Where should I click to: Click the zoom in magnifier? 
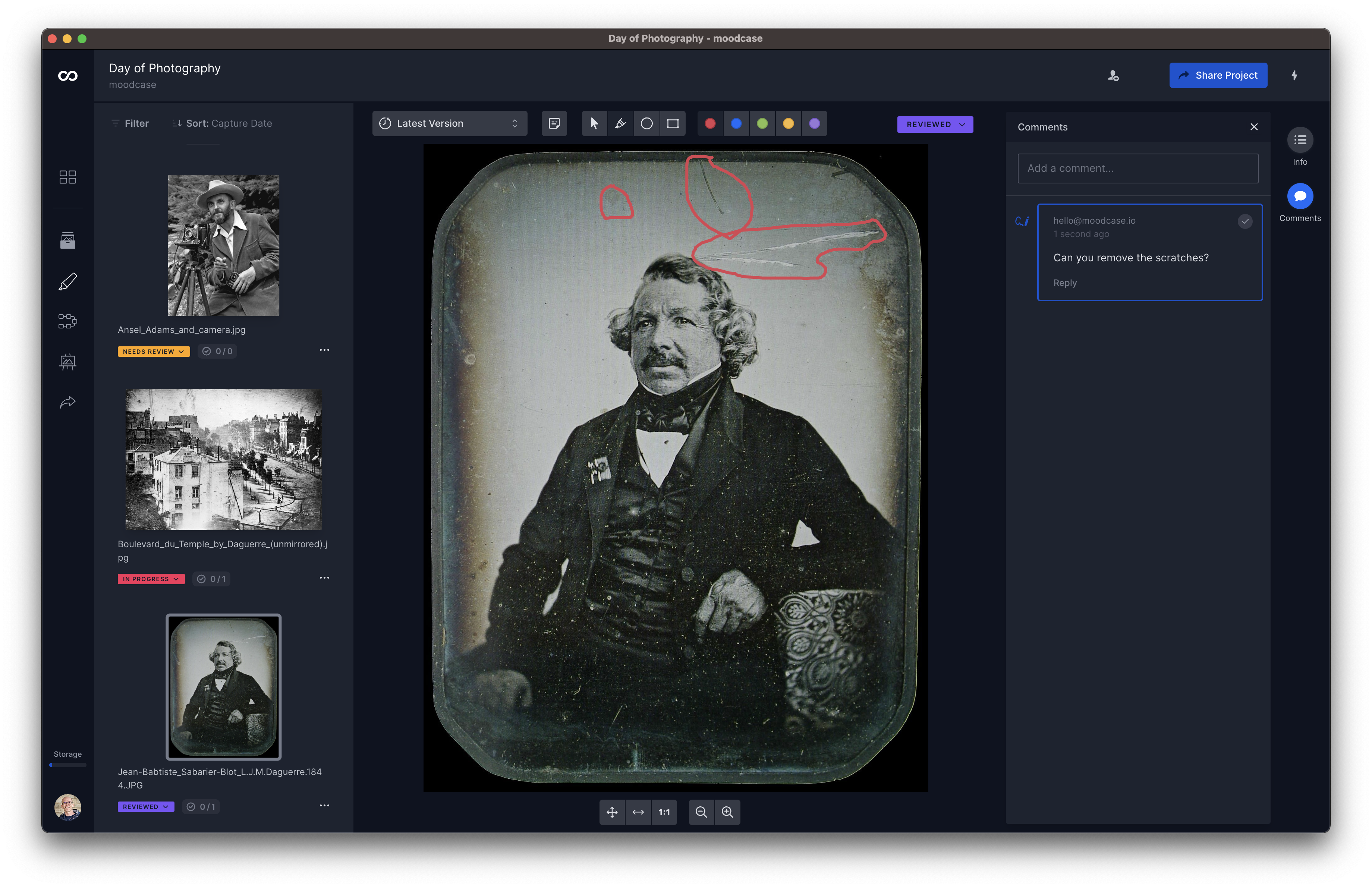click(727, 812)
